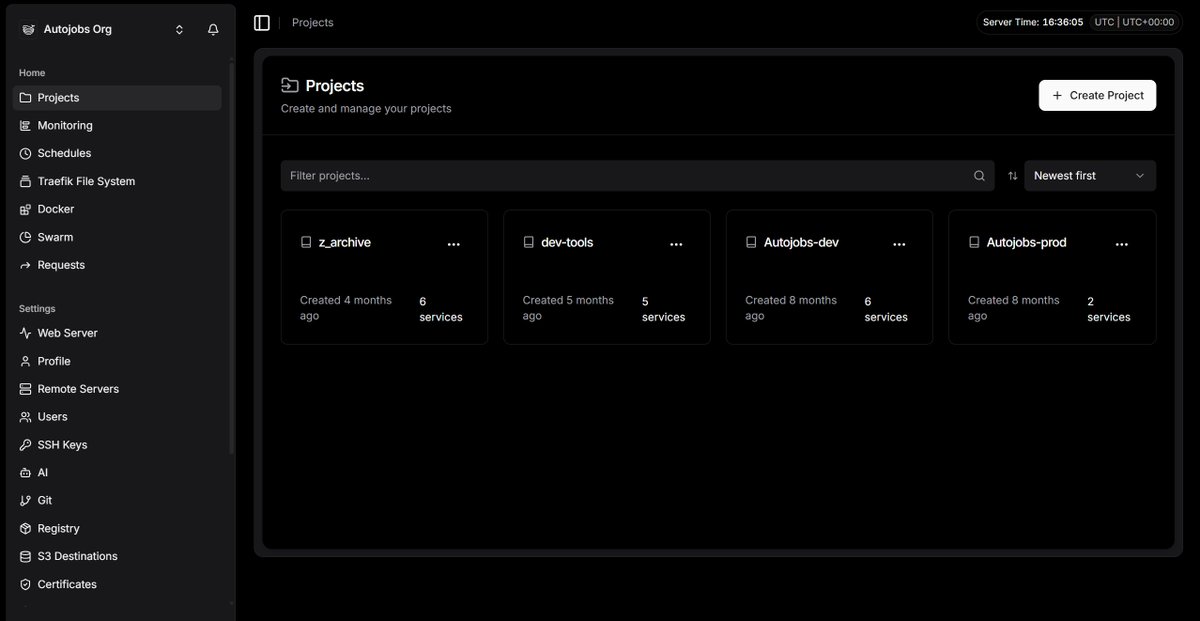1200x621 pixels.
Task: Click the book icon on Autojobs-prod card
Action: coord(974,242)
